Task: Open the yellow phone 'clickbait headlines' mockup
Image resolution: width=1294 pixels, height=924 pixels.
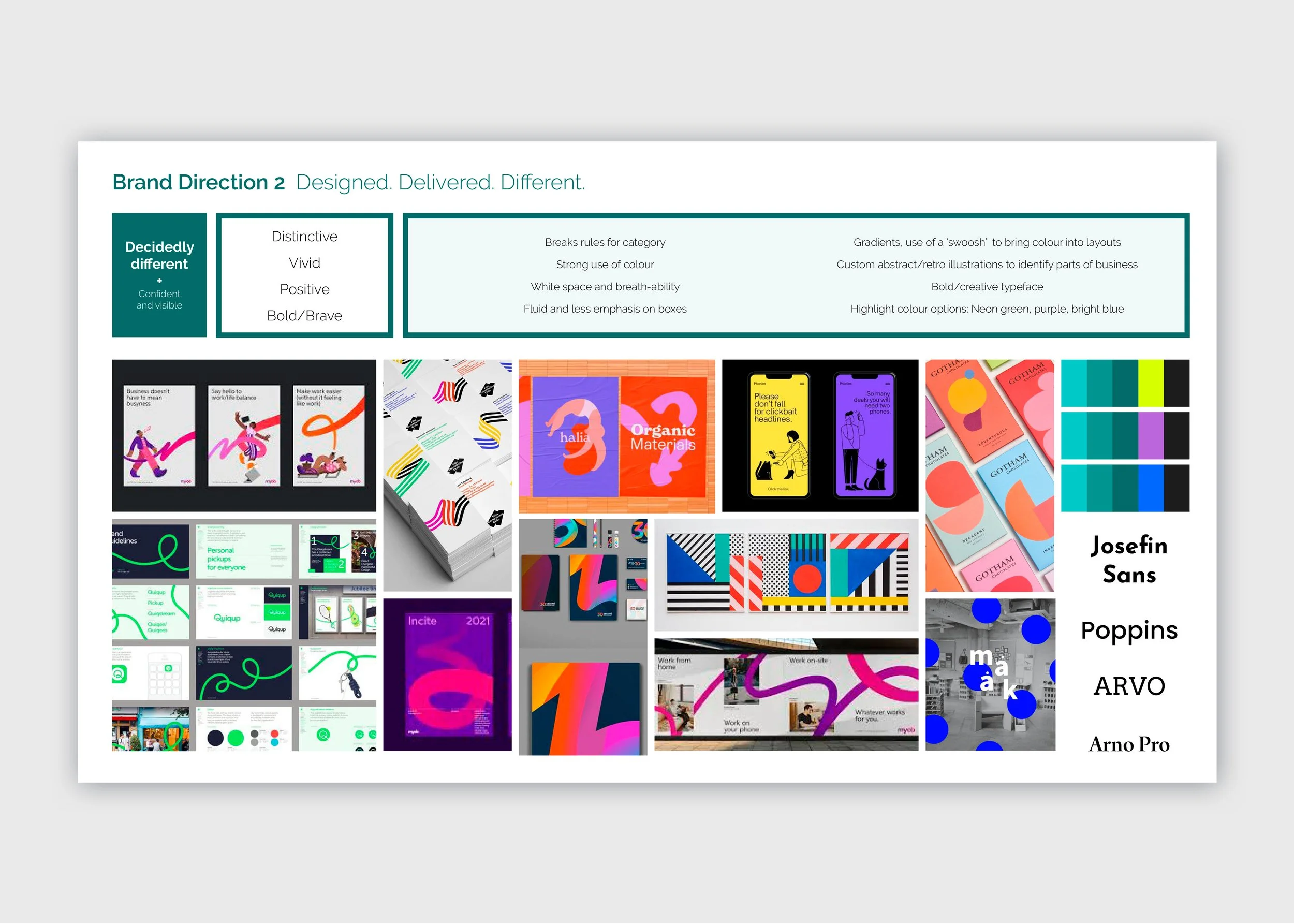Action: (778, 435)
